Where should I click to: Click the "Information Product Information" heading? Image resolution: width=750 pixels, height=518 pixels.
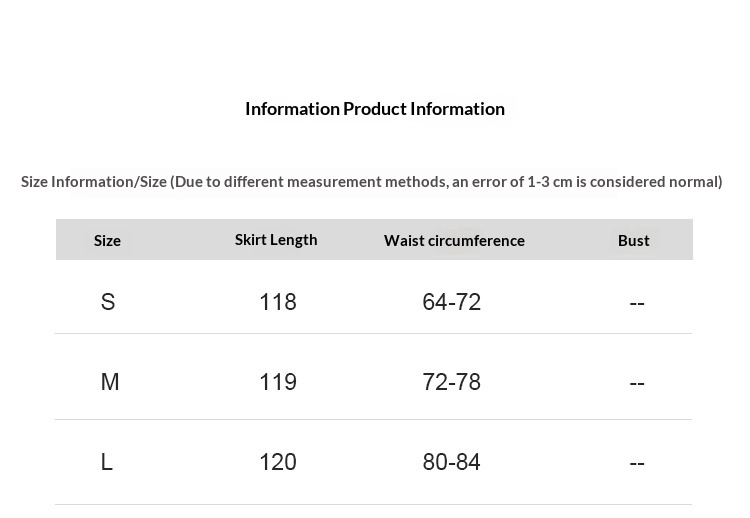pos(375,109)
